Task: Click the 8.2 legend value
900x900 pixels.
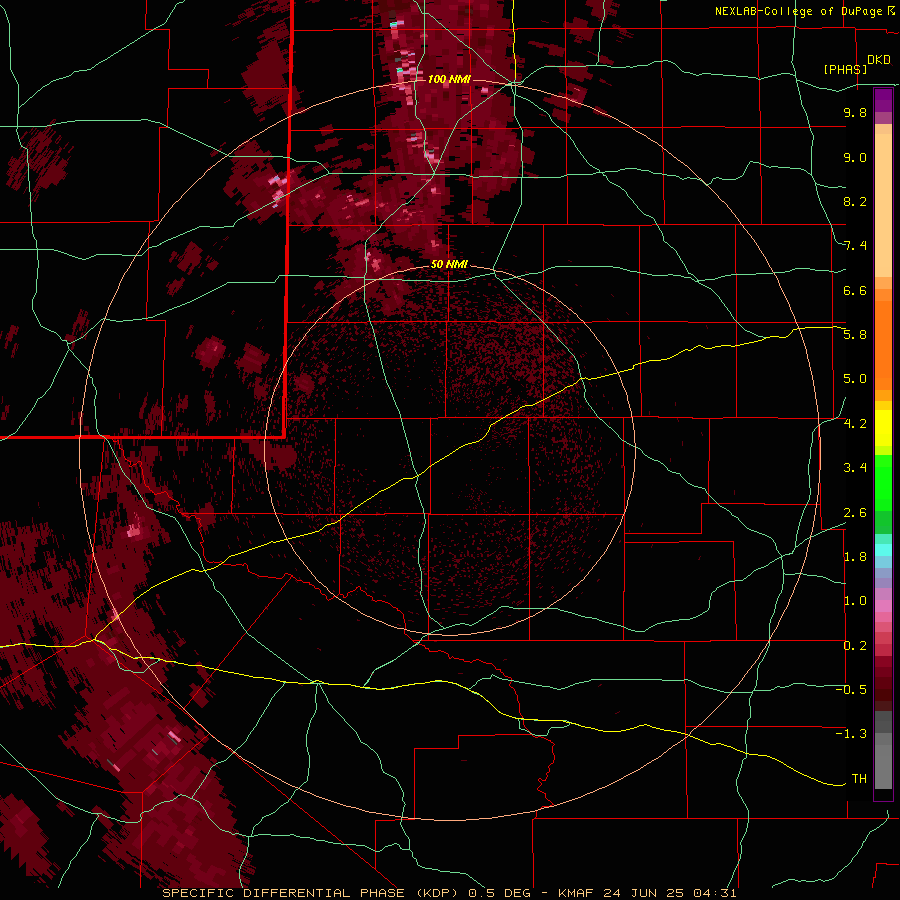Action: click(x=855, y=201)
